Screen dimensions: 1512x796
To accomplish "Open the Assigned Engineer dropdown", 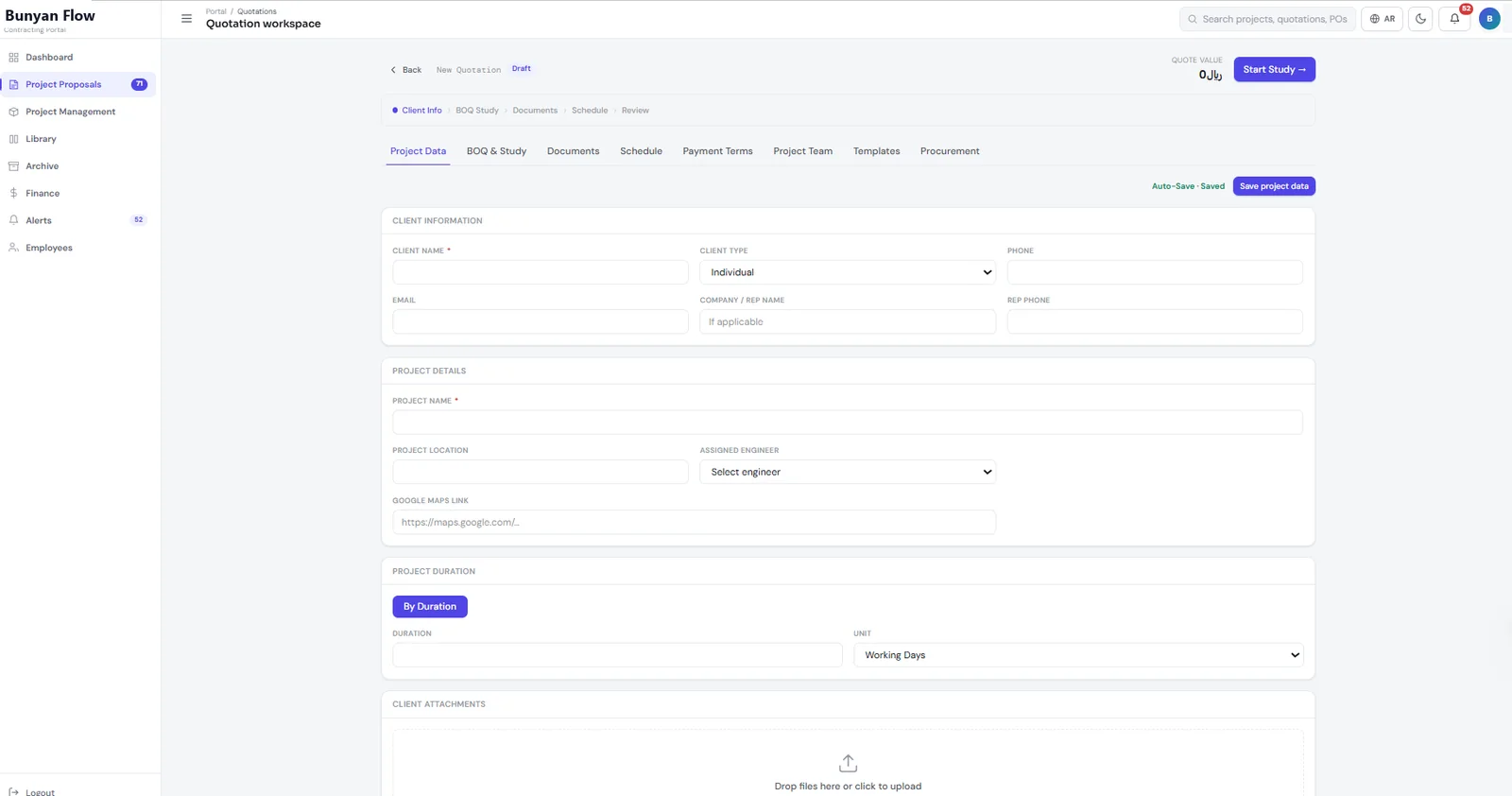I will point(848,472).
